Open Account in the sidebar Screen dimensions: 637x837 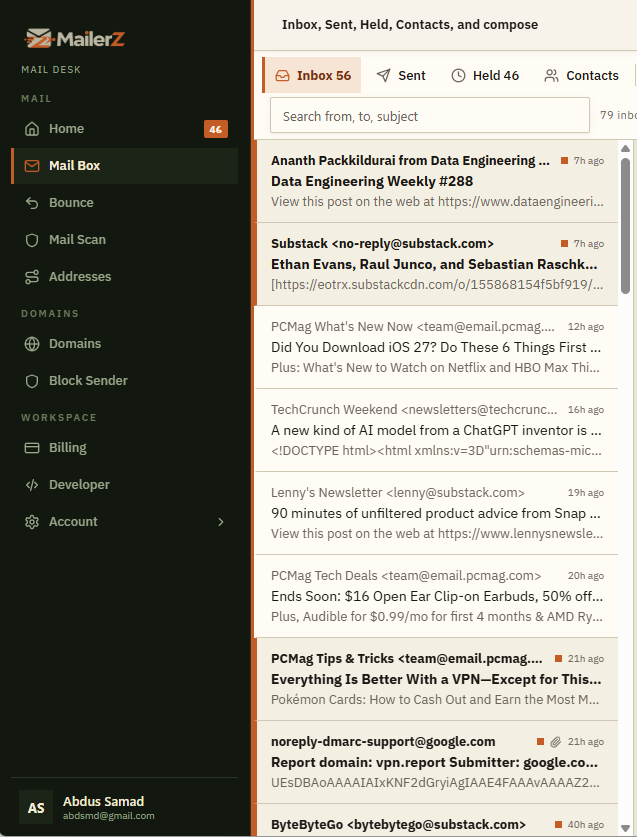[x=125, y=522]
